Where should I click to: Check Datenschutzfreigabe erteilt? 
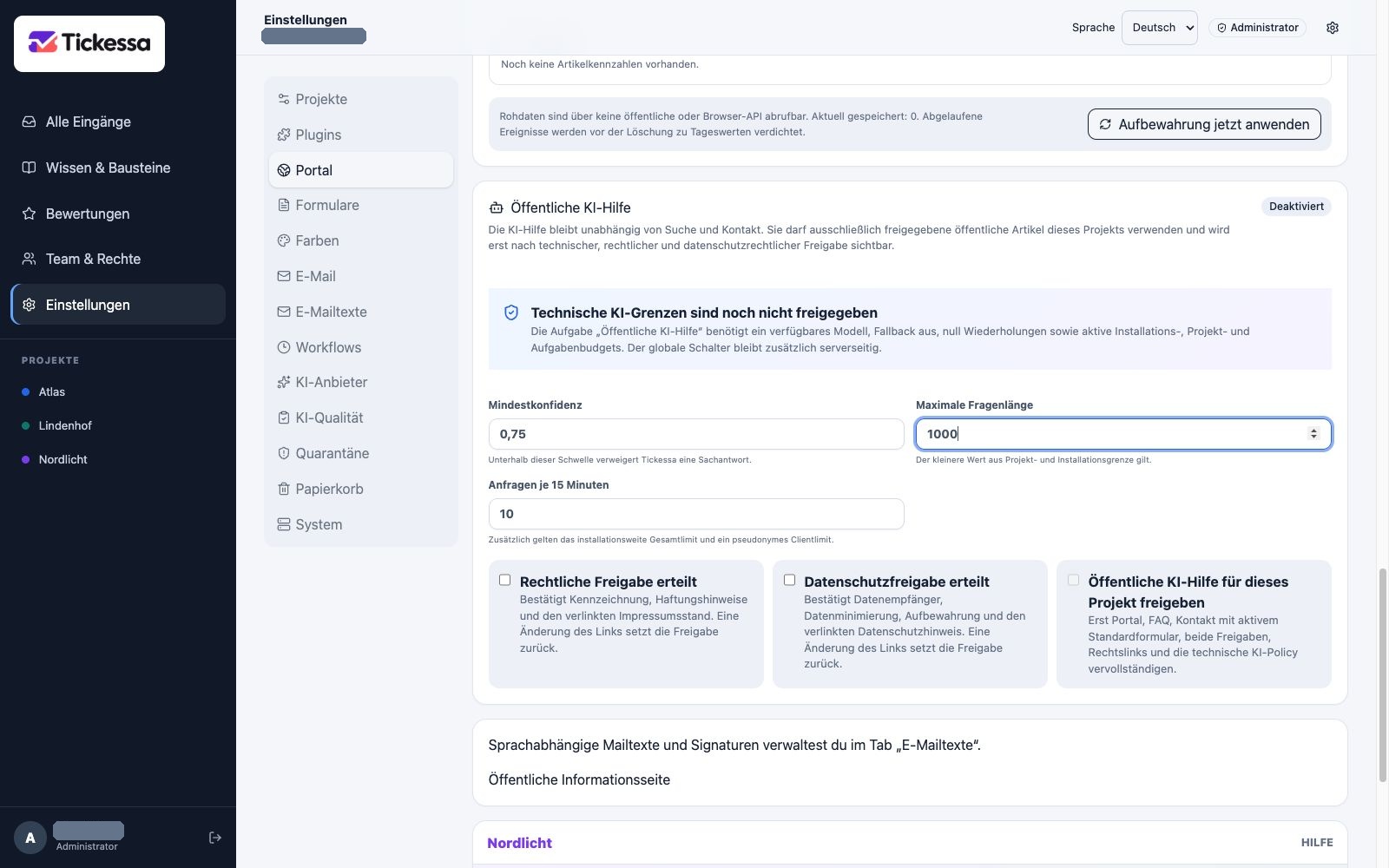tap(789, 580)
